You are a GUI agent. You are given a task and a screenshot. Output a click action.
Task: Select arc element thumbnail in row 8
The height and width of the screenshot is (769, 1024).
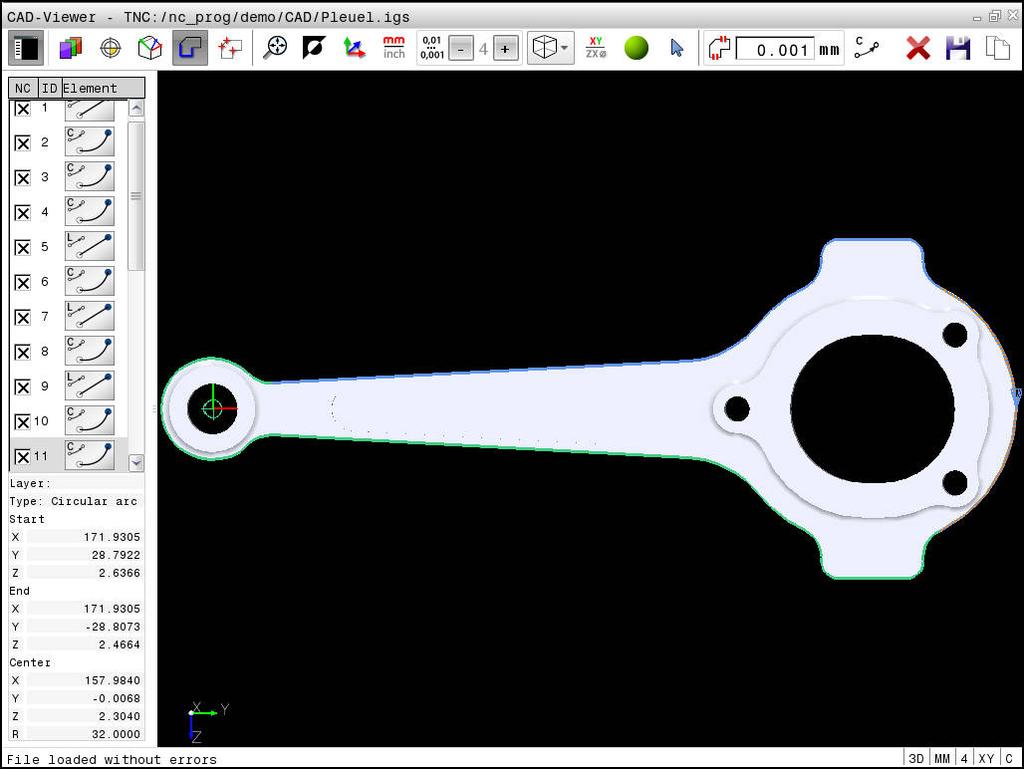[89, 351]
